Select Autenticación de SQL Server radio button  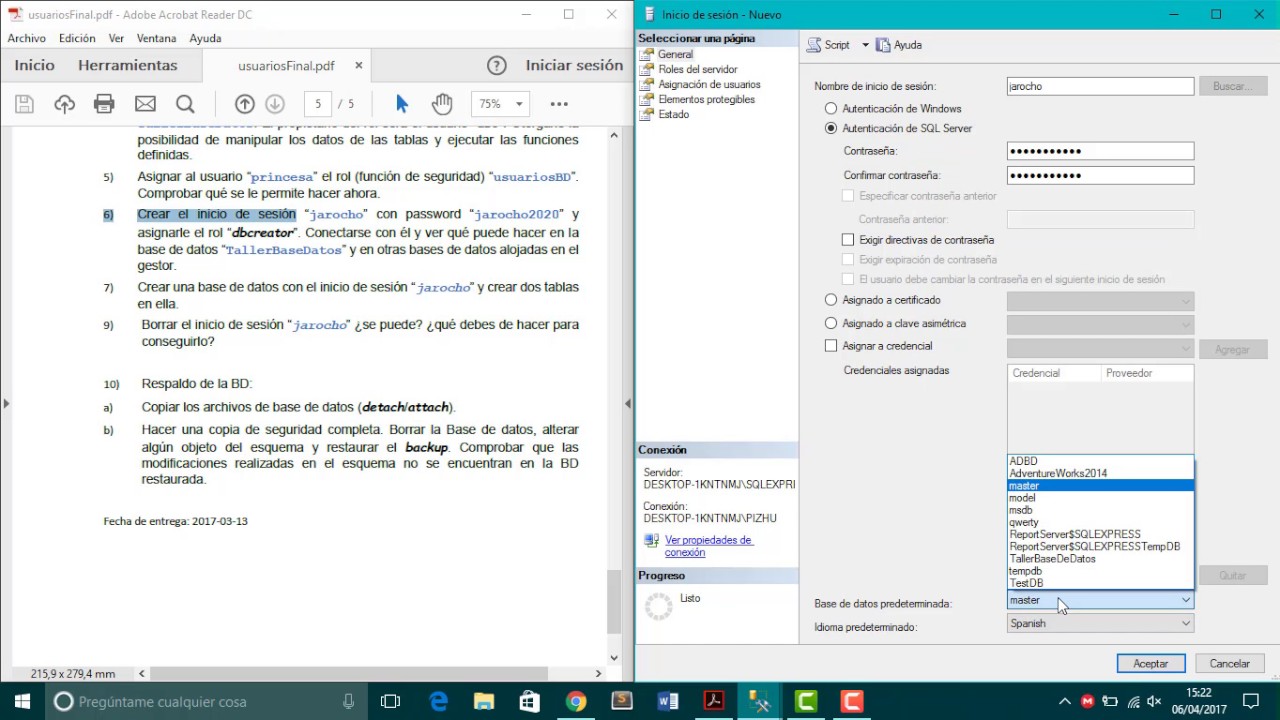pos(830,128)
